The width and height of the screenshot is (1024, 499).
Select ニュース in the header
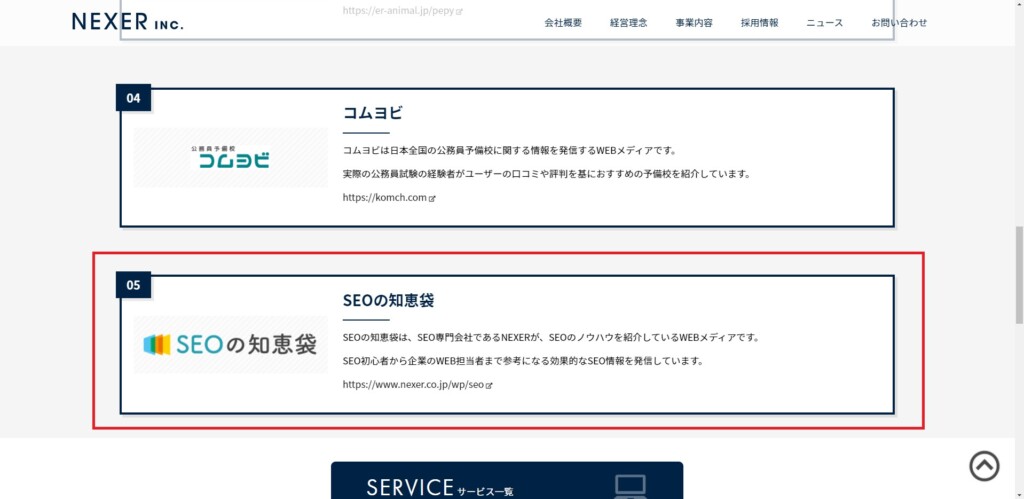click(x=824, y=23)
